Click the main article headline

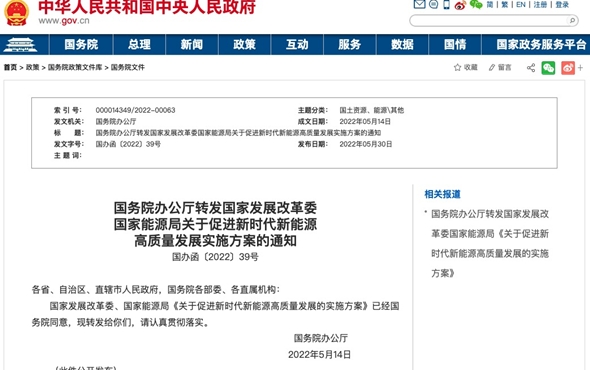coord(215,224)
